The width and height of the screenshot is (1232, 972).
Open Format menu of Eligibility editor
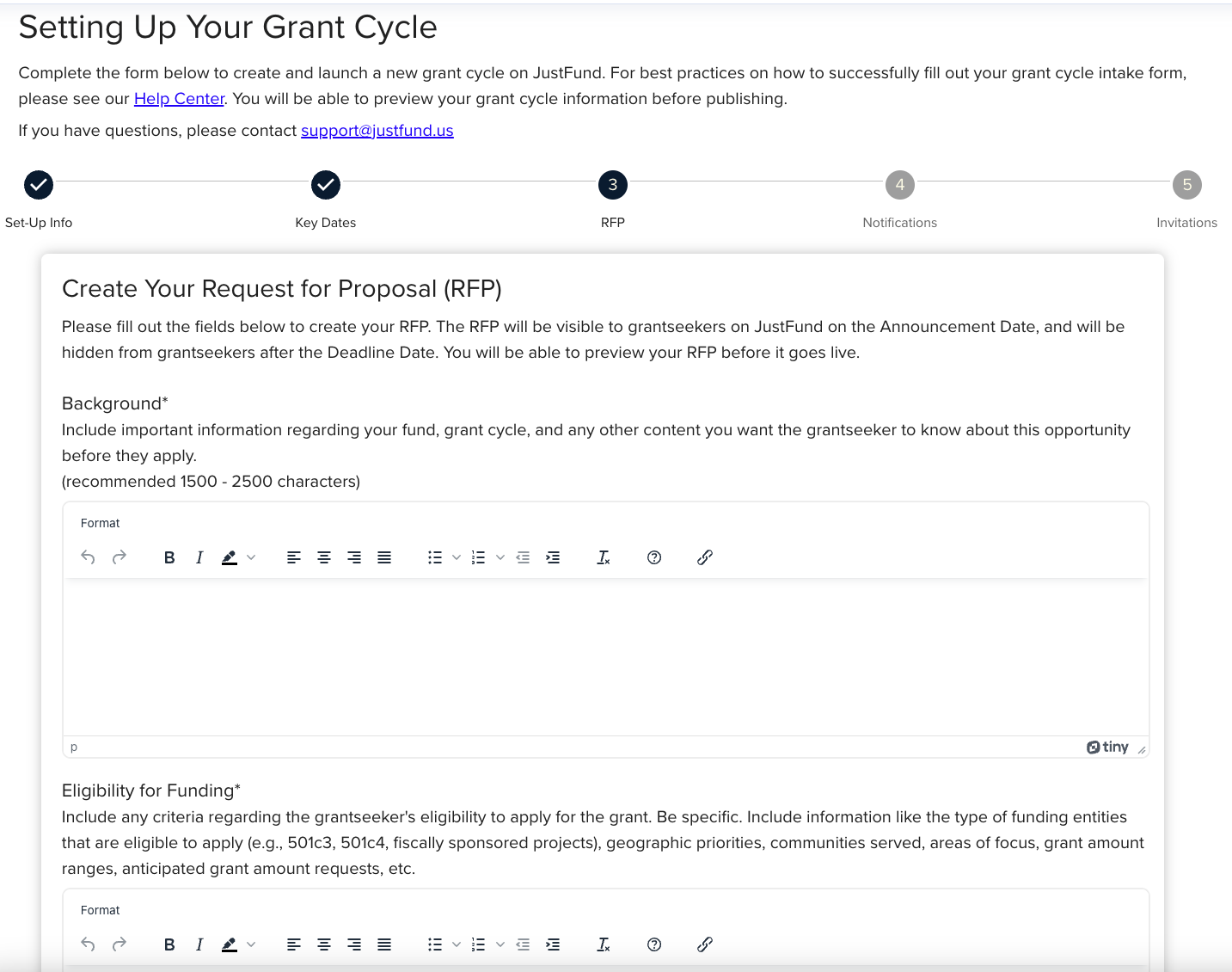[x=101, y=910]
